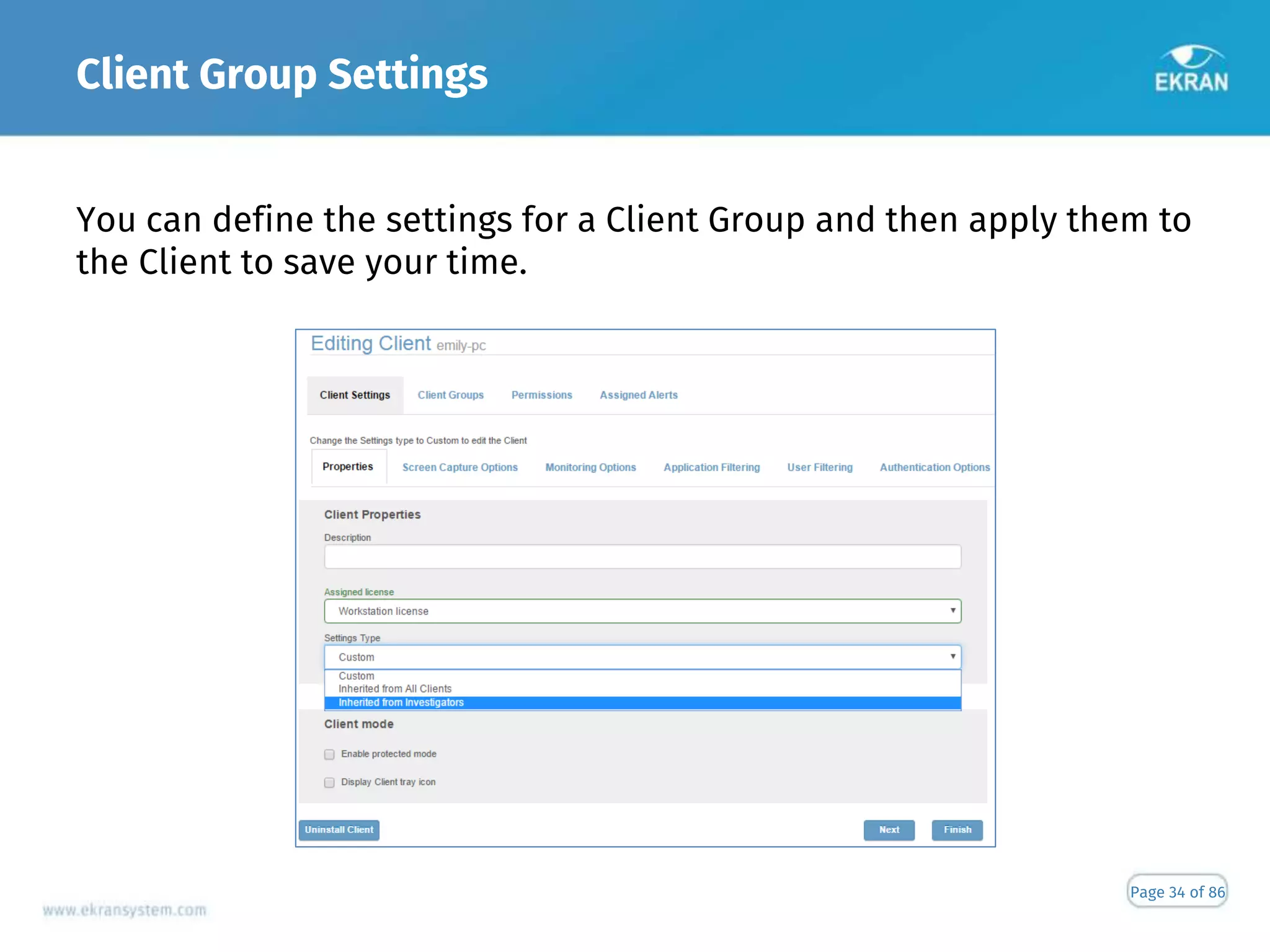Toggle Display Client tray icon checkbox
This screenshot has width=1270, height=952.
[x=329, y=783]
